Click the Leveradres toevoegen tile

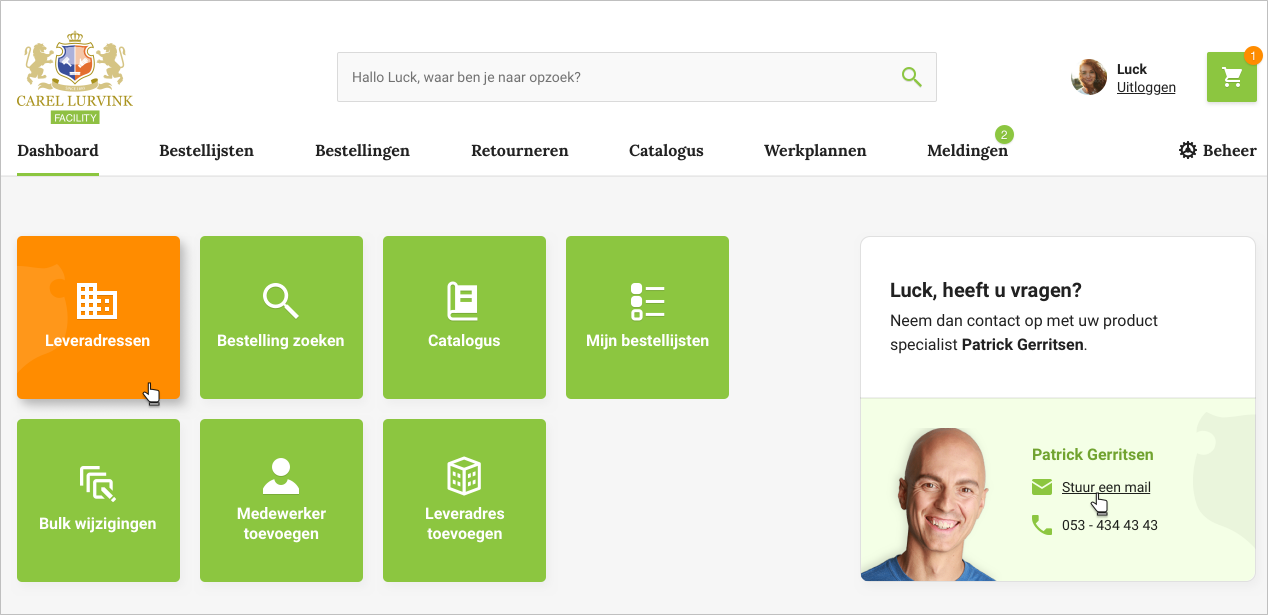click(464, 500)
